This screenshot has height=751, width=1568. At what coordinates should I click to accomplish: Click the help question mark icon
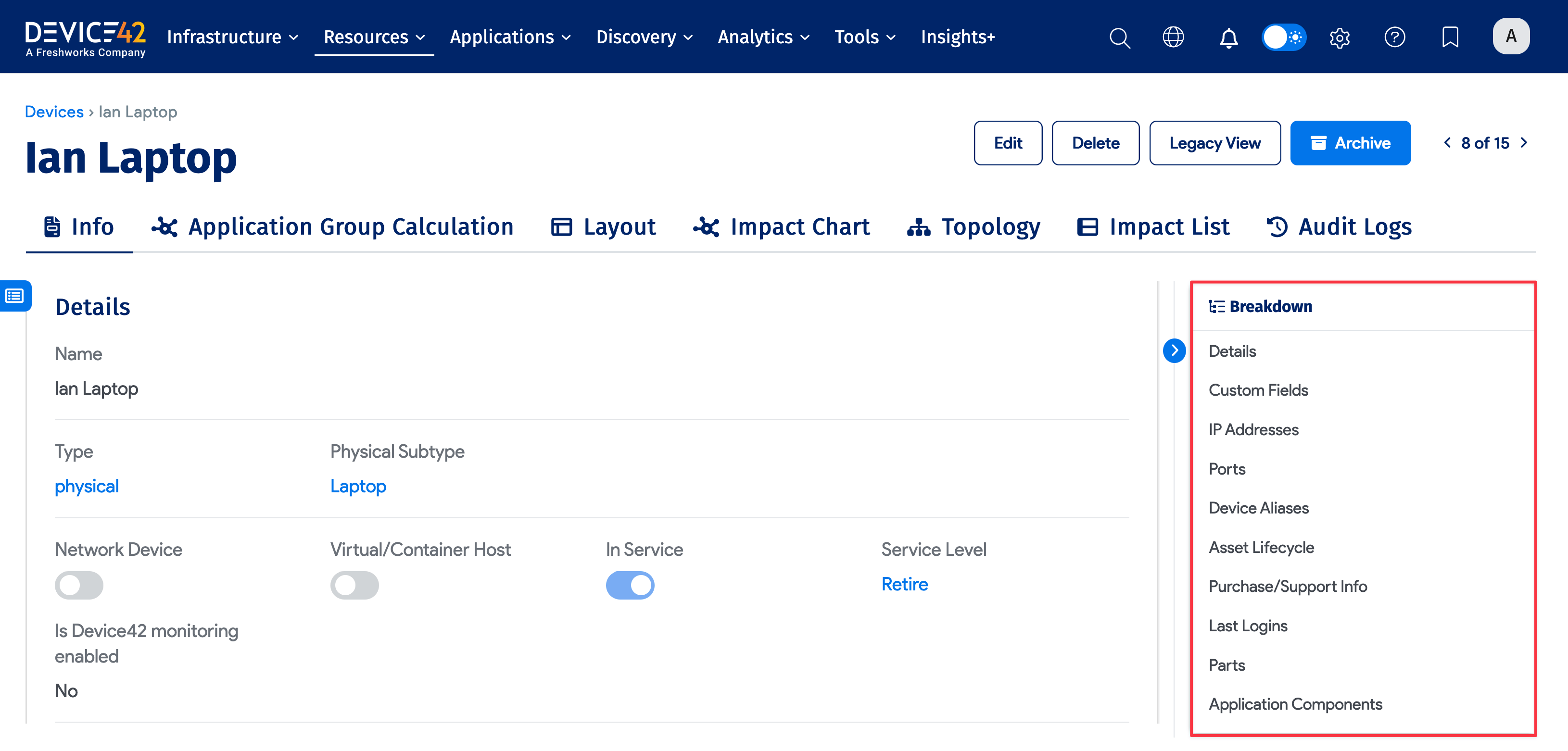(x=1394, y=37)
